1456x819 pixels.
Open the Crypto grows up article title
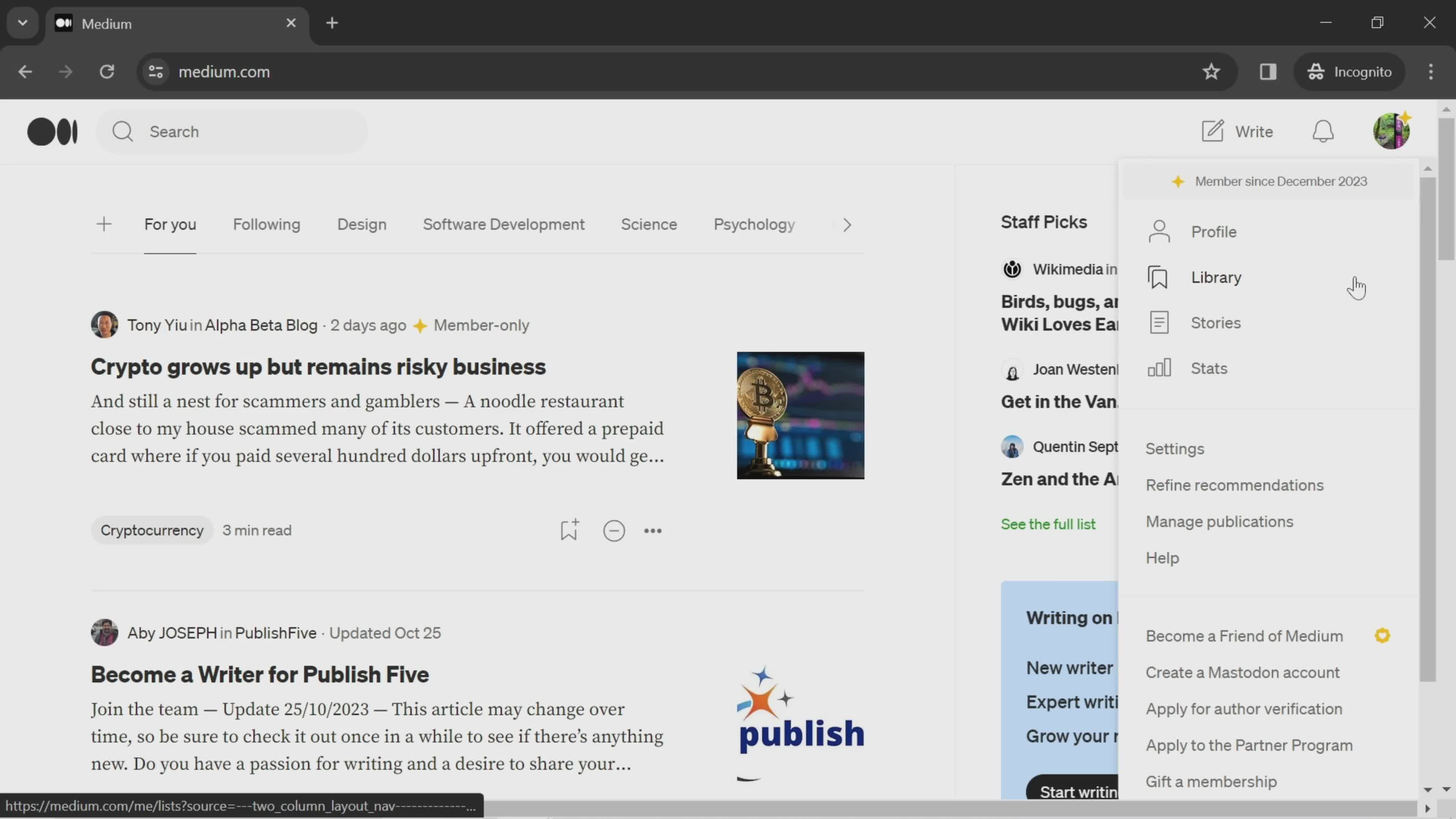(x=318, y=367)
